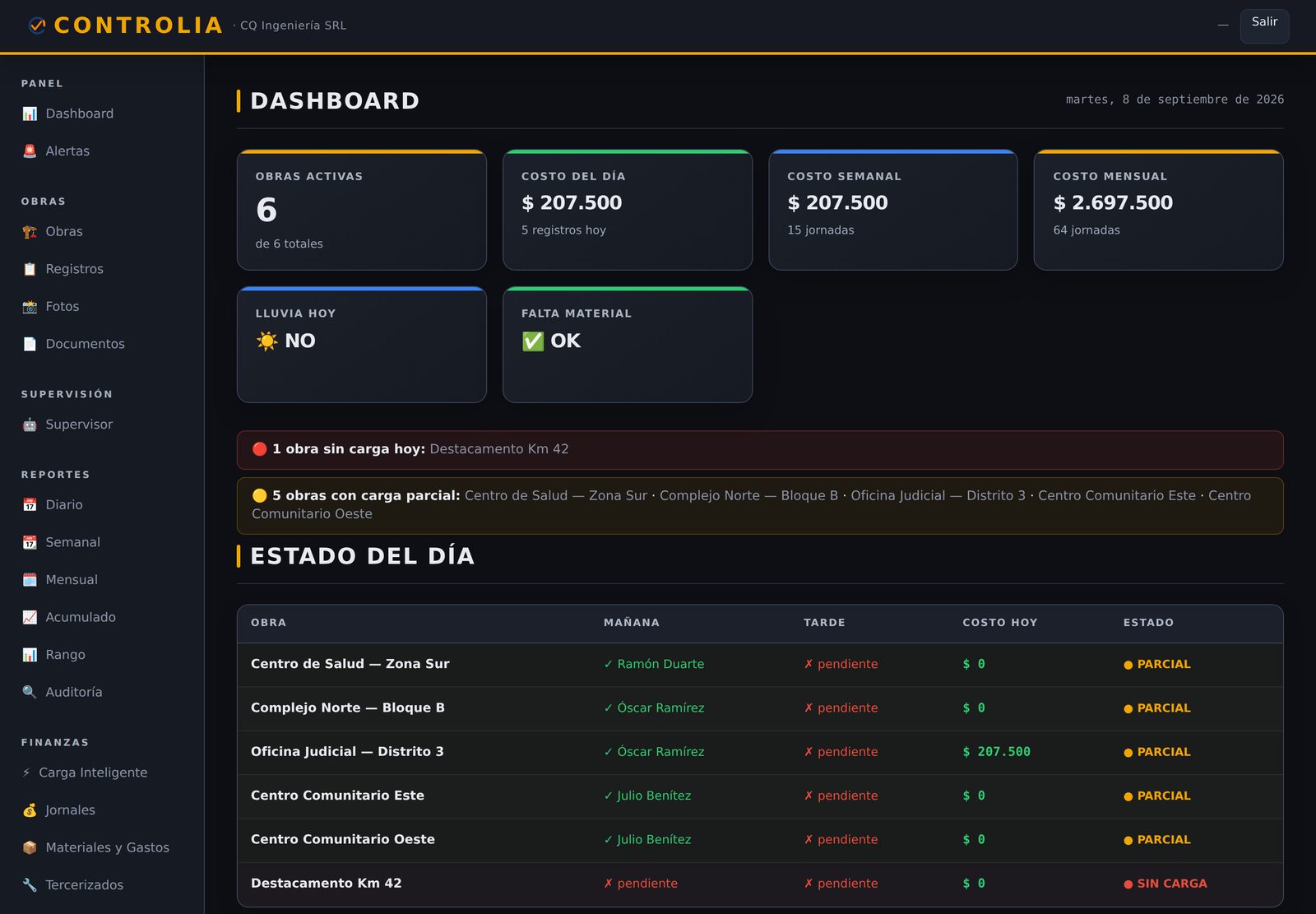Click the Salir logout button
Viewport: 1316px width, 914px height.
click(1264, 25)
